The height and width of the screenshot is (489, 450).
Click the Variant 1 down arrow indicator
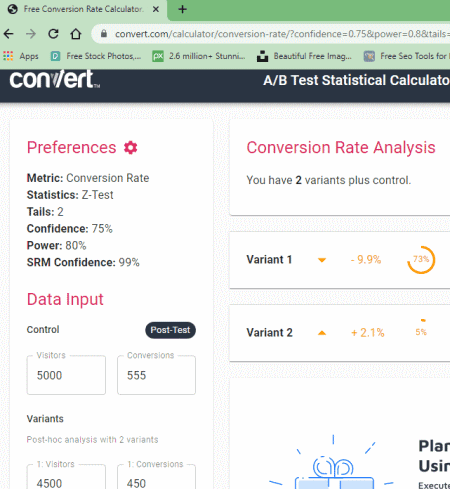(322, 260)
